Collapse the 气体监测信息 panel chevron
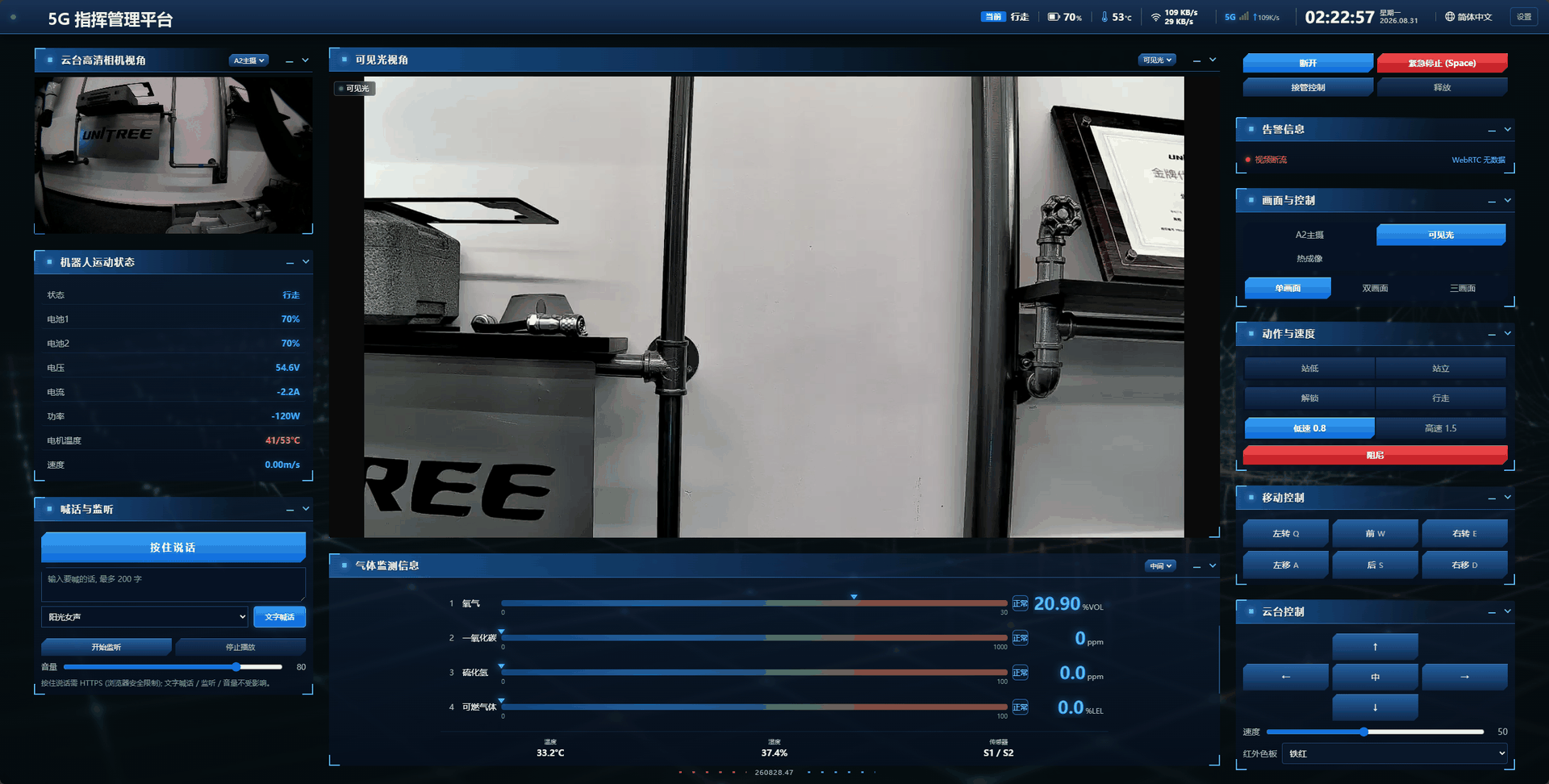The height and width of the screenshot is (784, 1549). 1213,565
